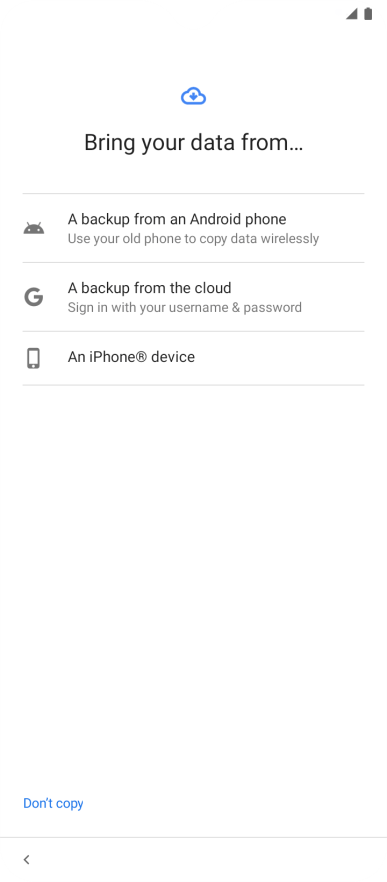Choose A backup from the cloud
Screen dimensions: 387x882
194,297
